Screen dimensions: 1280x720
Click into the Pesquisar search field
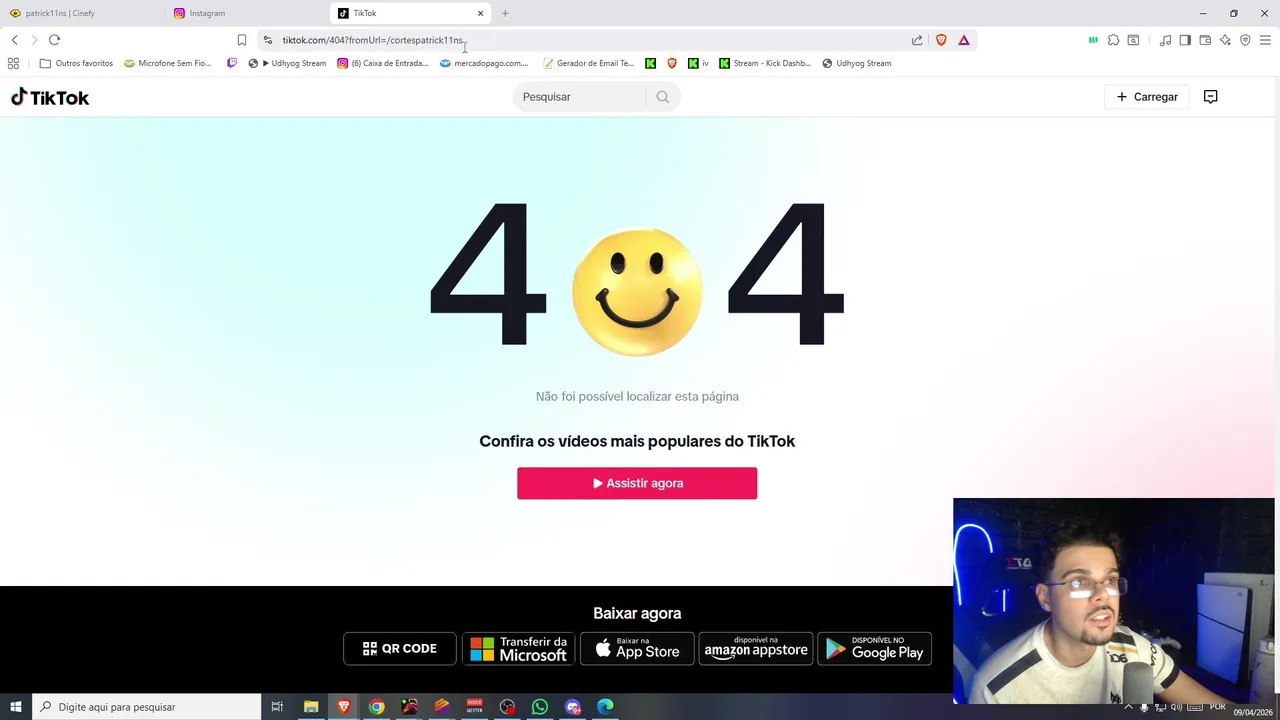[x=580, y=97]
